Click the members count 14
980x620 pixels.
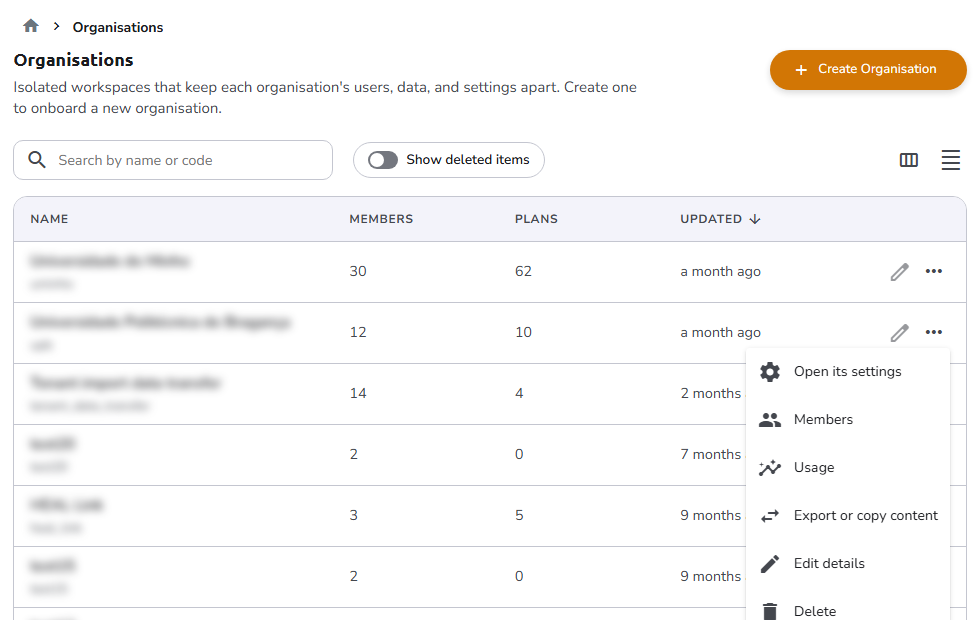[358, 393]
